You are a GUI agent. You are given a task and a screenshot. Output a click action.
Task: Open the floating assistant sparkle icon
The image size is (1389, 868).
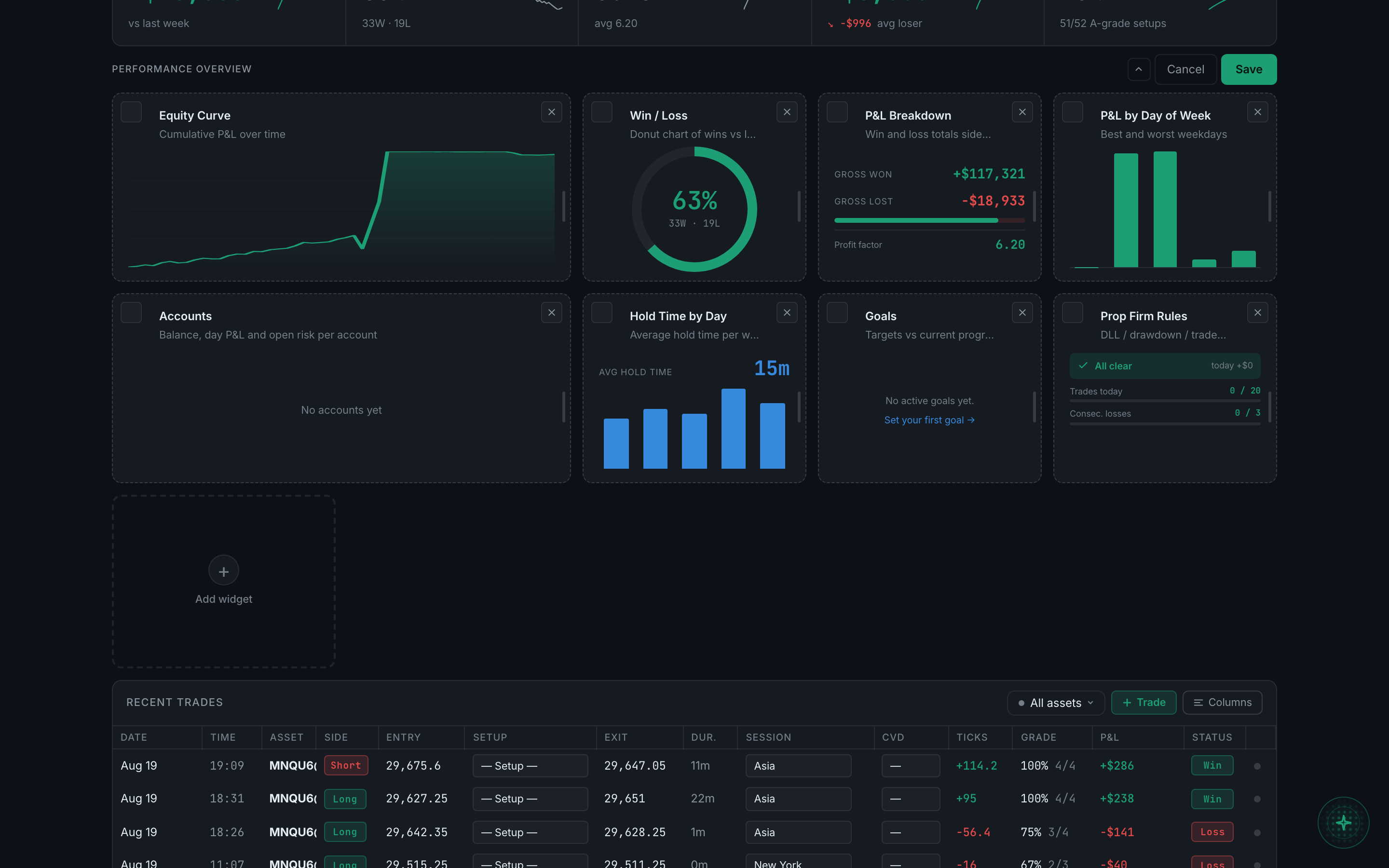pyautogui.click(x=1343, y=823)
